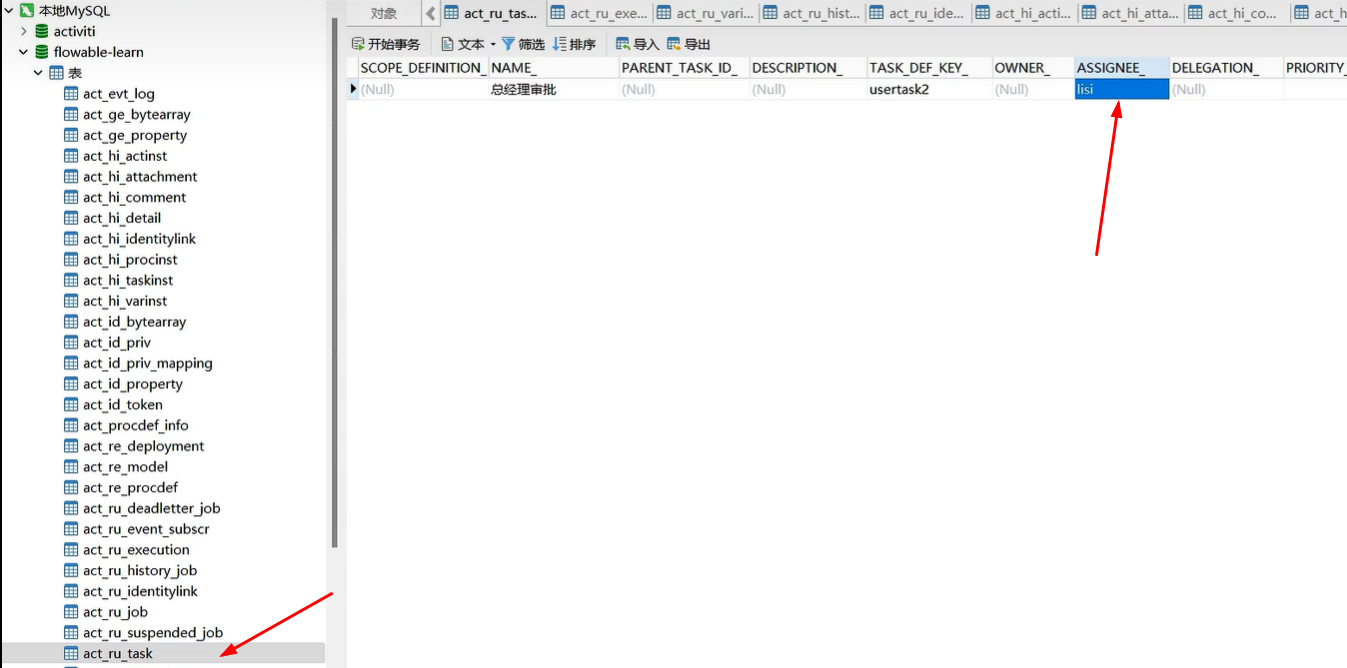Open the act_id_token table in tree

(x=123, y=405)
